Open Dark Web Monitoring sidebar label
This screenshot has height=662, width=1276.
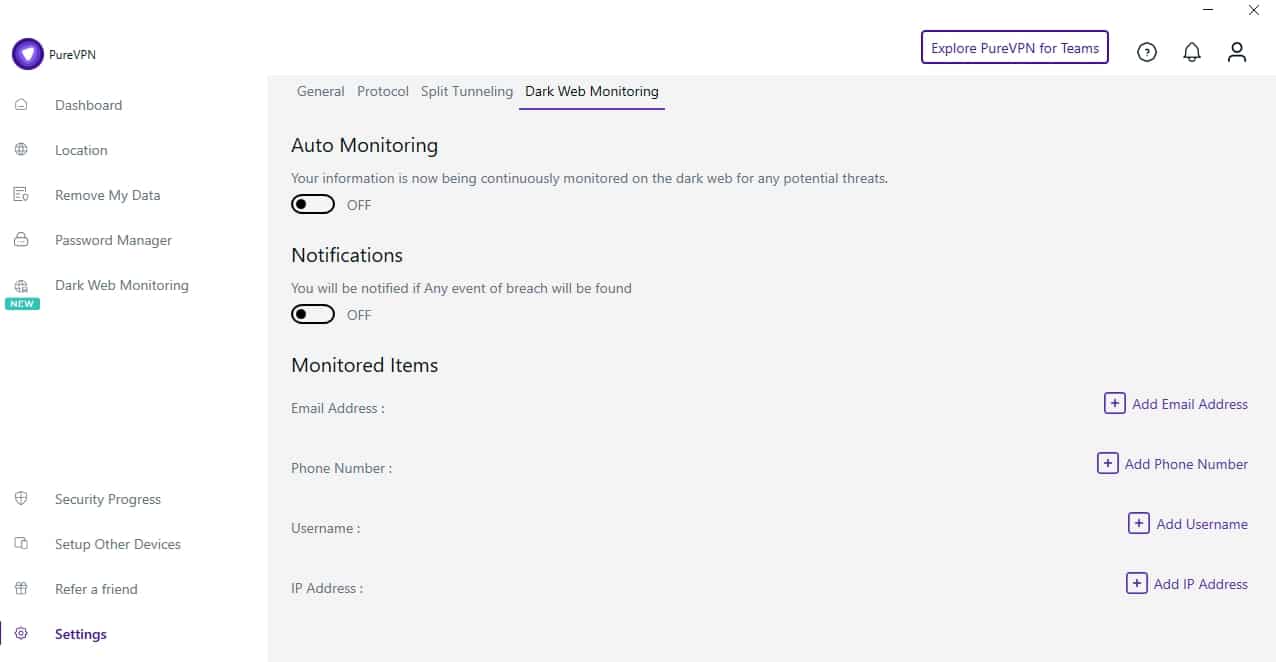tap(122, 285)
